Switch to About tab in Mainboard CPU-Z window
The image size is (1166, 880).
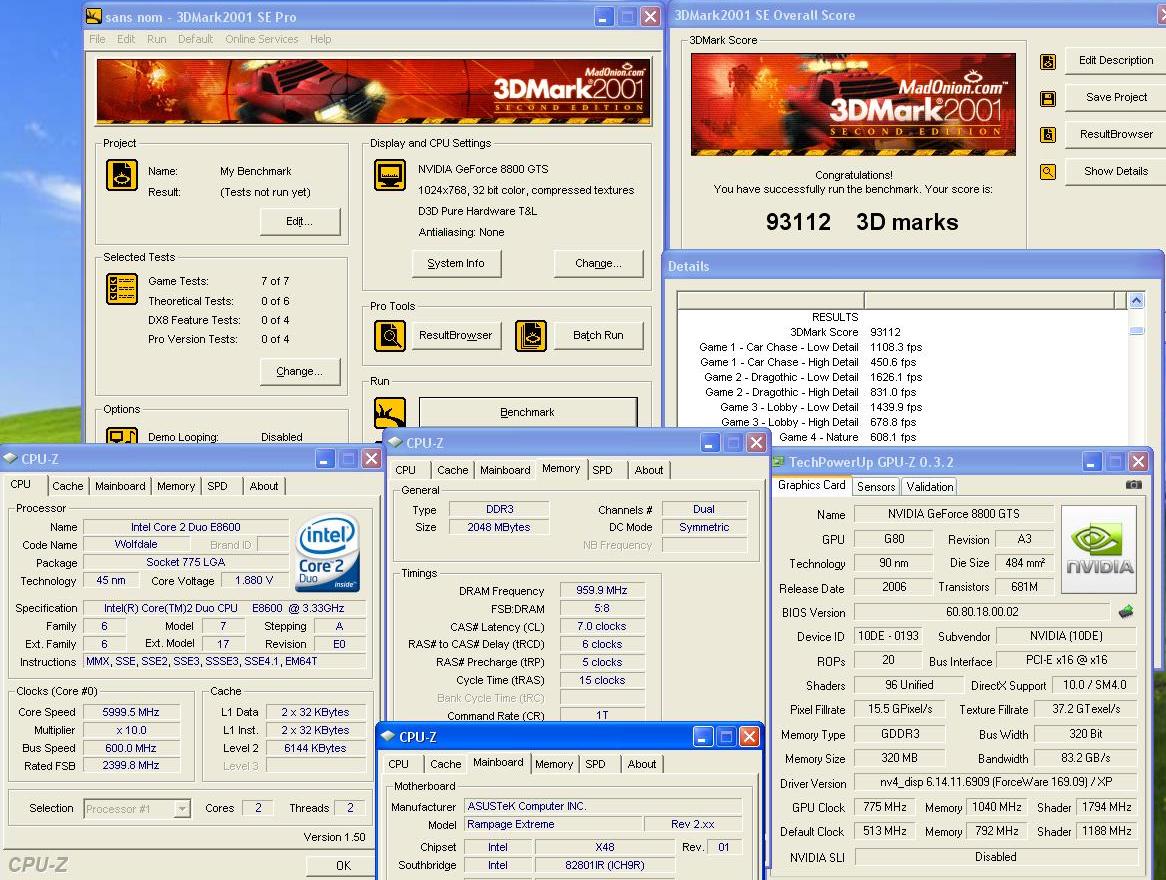pyautogui.click(x=642, y=764)
